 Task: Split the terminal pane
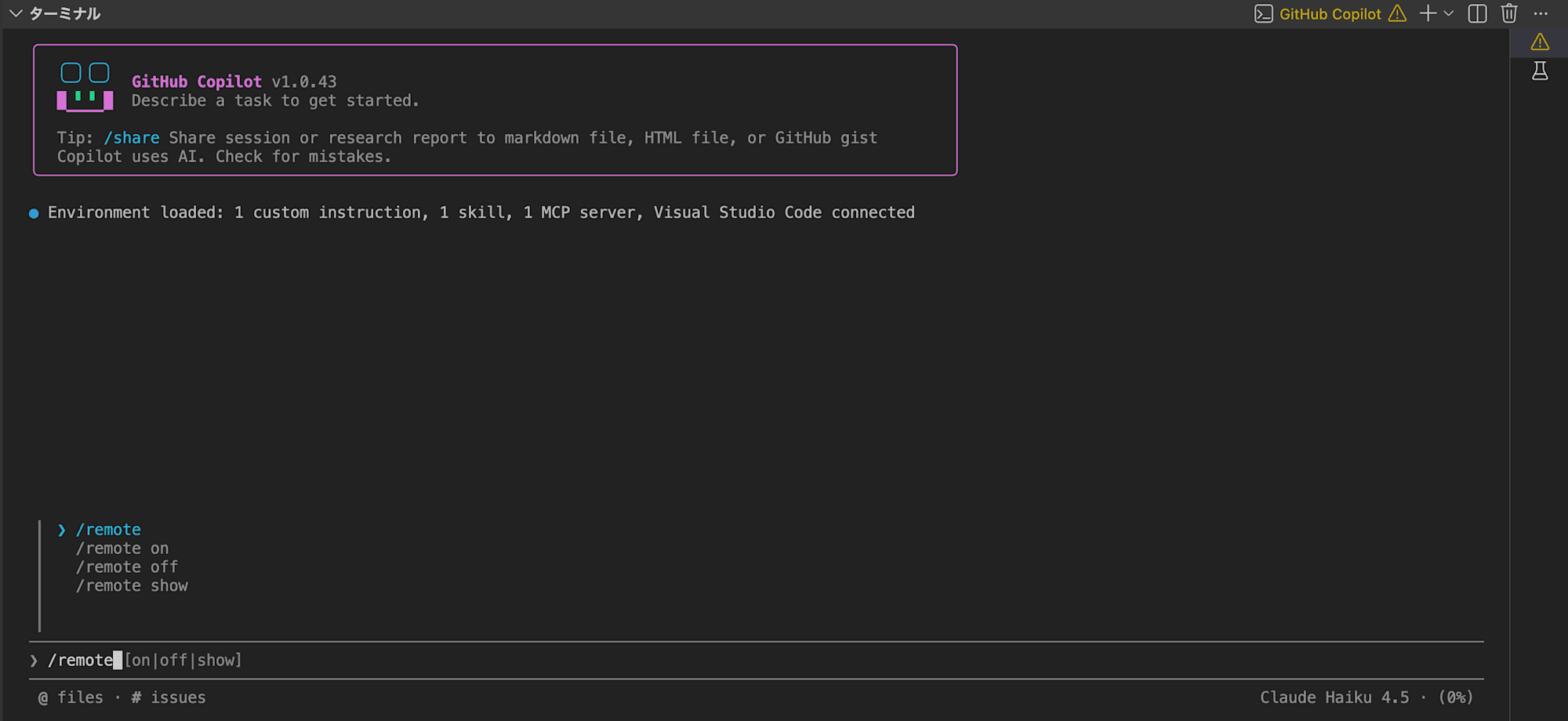click(1477, 13)
